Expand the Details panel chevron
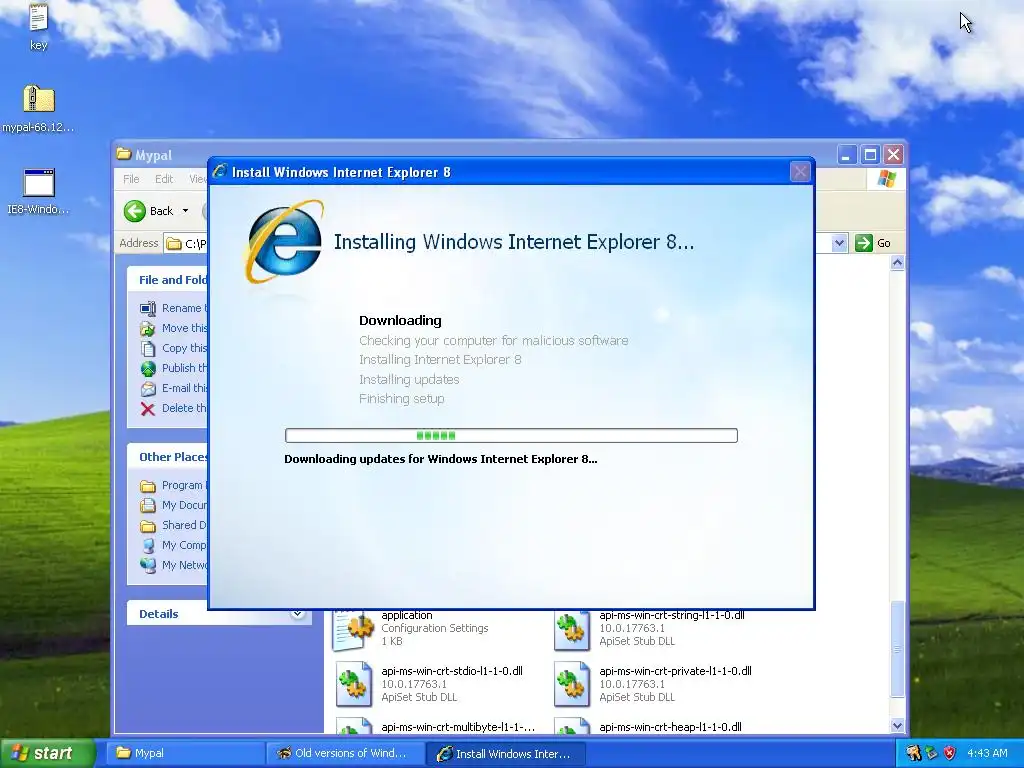This screenshot has width=1024, height=768. tap(297, 613)
